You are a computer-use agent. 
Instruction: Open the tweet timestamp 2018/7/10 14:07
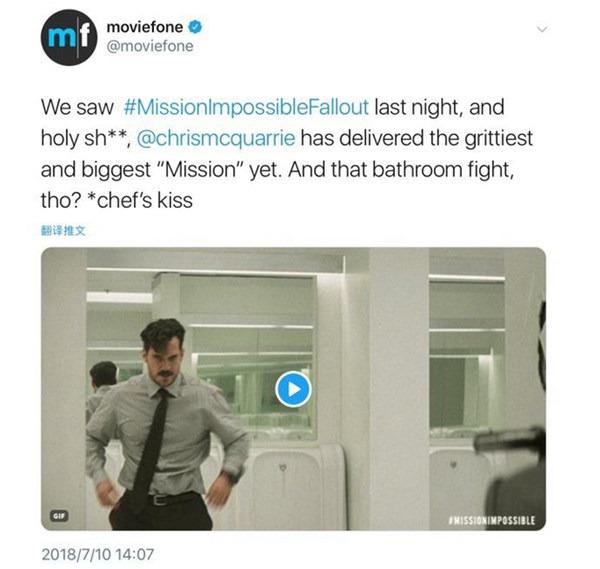click(98, 554)
